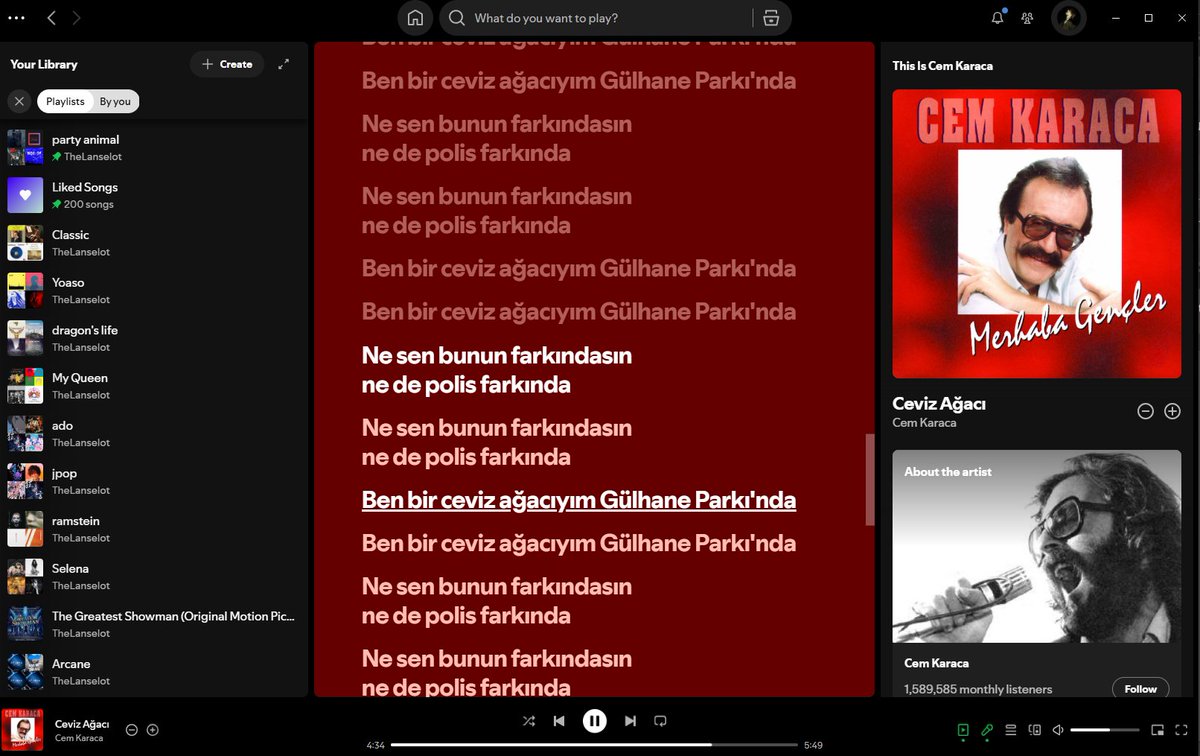This screenshot has height=756, width=1200.
Task: Focus the What do you want to play field
Action: click(x=610, y=18)
